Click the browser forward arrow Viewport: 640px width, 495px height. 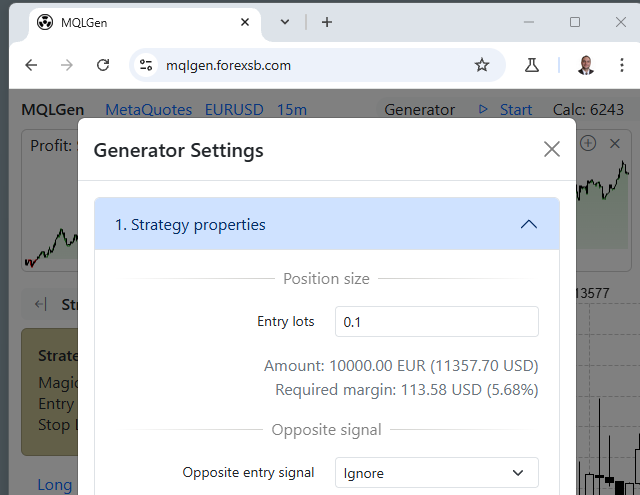point(67,65)
